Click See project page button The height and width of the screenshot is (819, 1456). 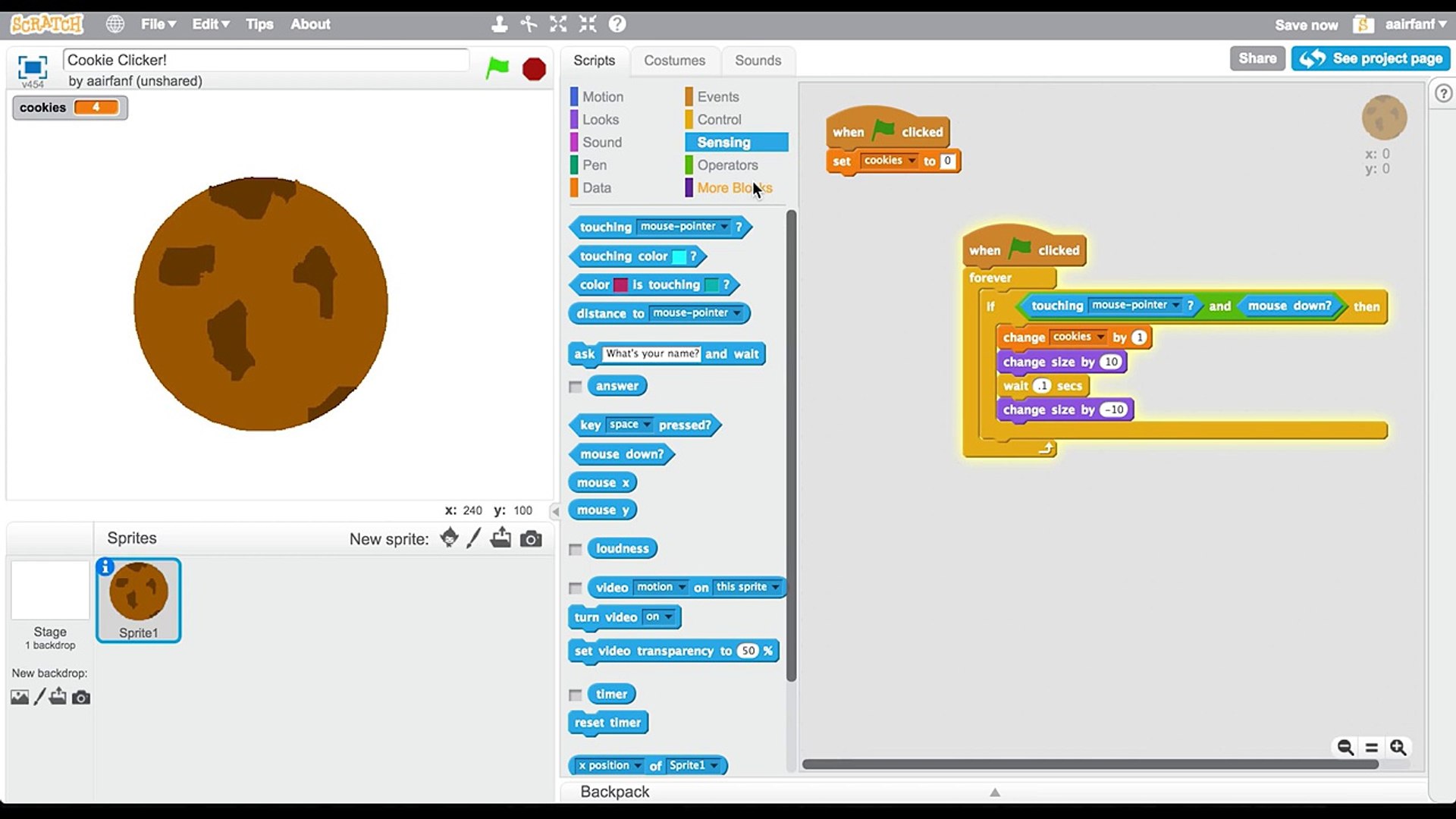1371,58
